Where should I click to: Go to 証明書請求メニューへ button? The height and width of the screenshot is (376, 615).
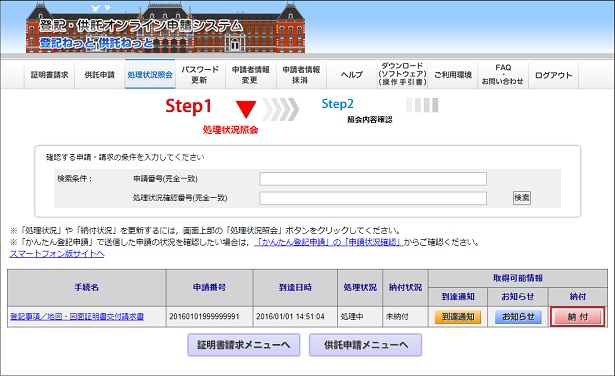(x=244, y=345)
